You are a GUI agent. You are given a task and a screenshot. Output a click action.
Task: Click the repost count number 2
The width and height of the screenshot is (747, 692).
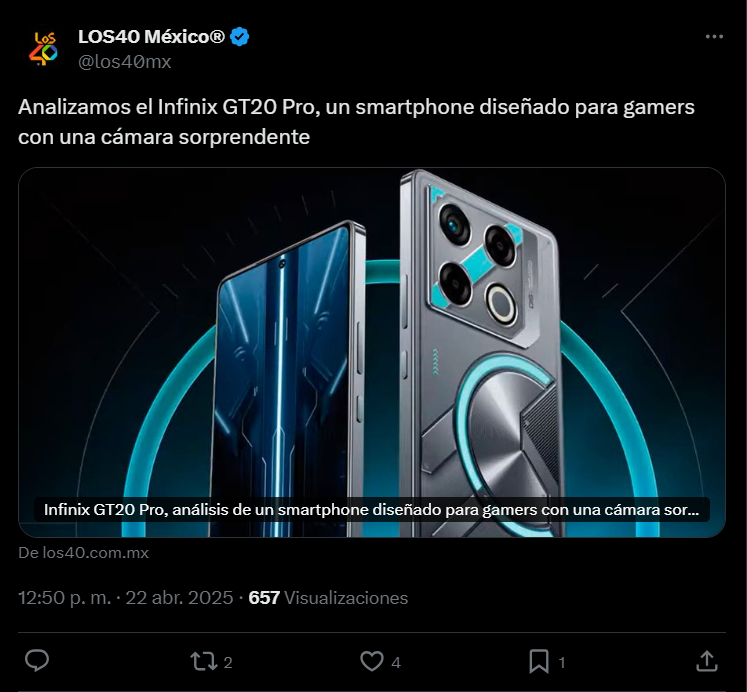(228, 662)
